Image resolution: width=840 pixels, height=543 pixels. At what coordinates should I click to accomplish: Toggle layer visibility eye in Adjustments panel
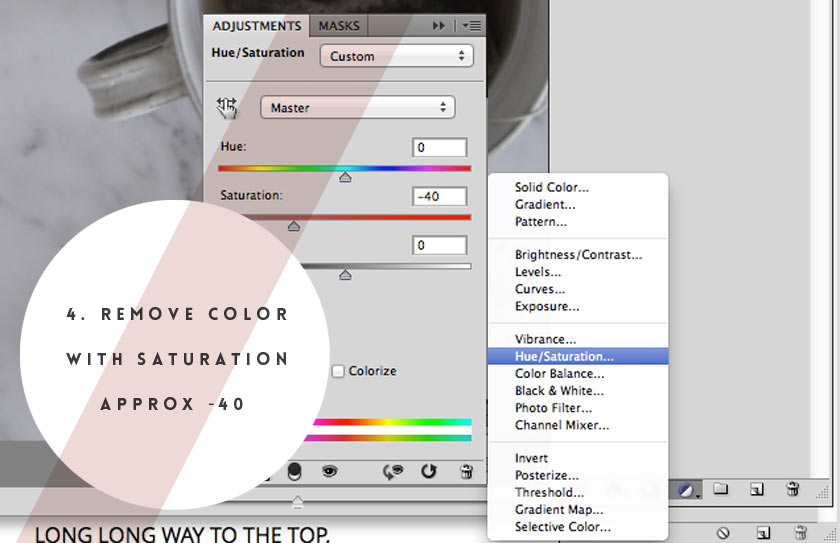tap(329, 471)
